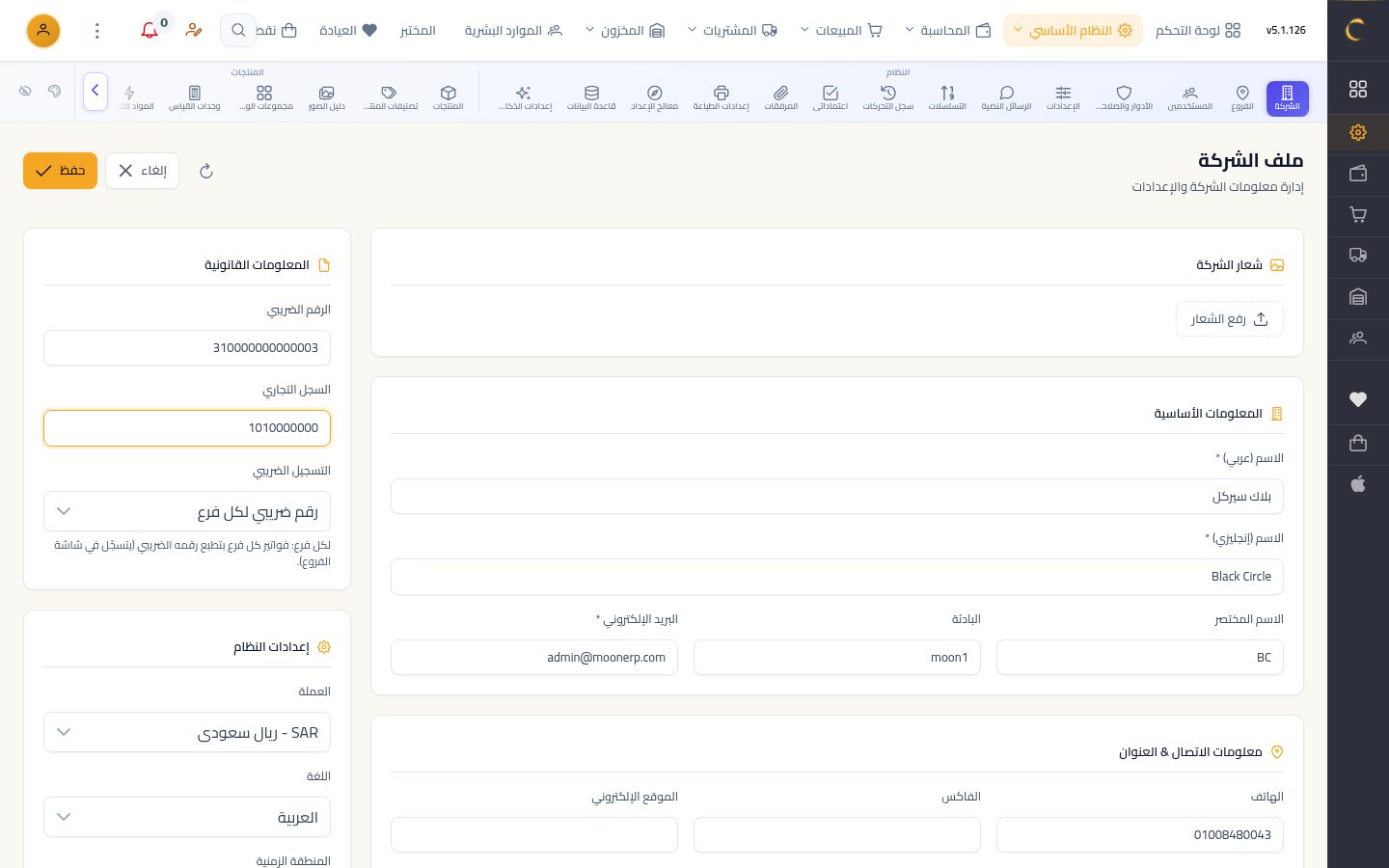Open the المختبر lab menu
Screen dimensions: 1389x868
coord(418,31)
